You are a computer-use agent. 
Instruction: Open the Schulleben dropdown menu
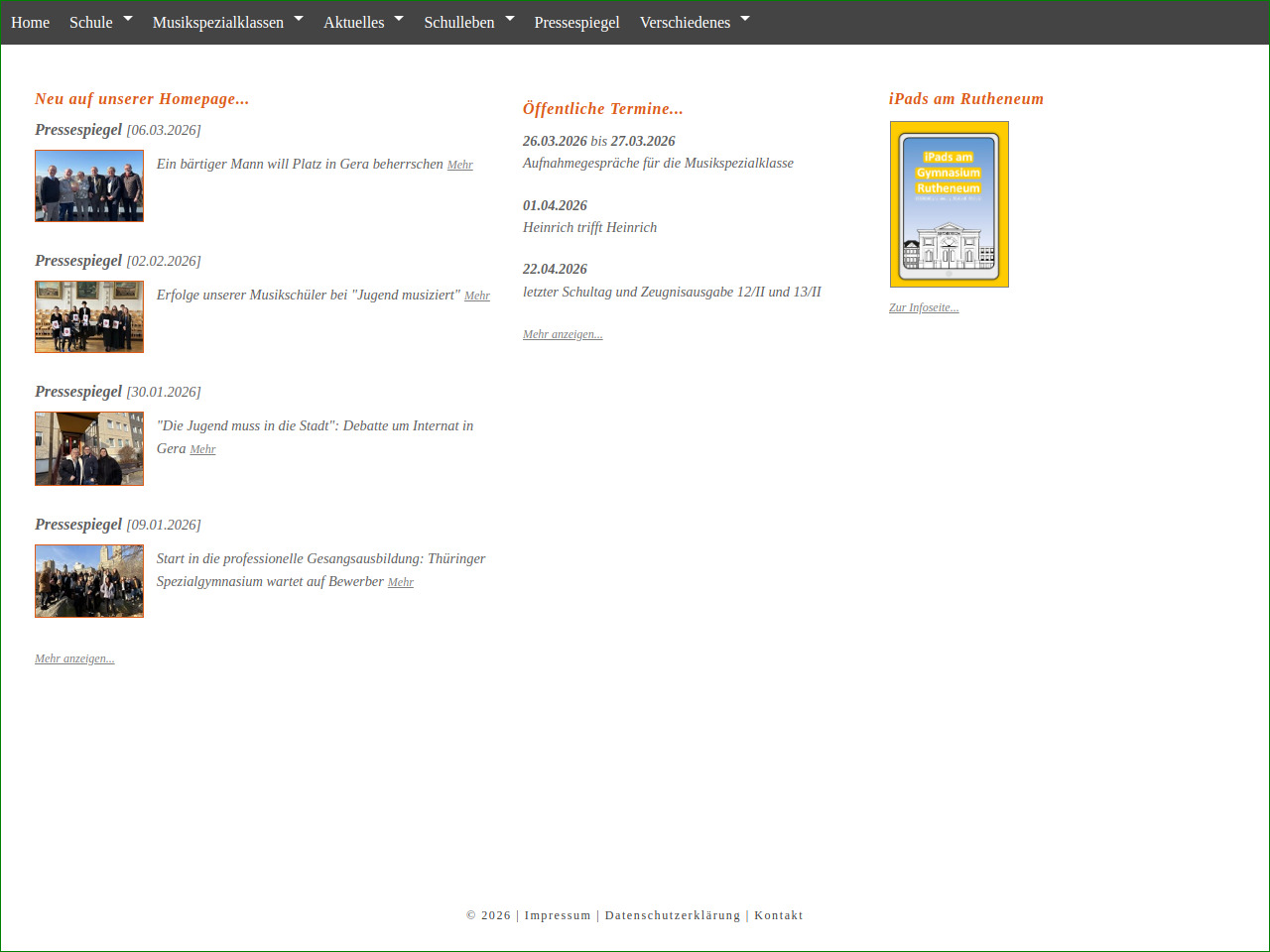pyautogui.click(x=468, y=22)
